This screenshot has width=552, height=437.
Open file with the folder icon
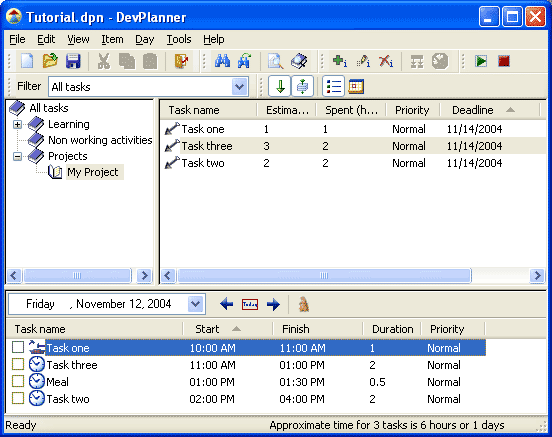[x=50, y=61]
